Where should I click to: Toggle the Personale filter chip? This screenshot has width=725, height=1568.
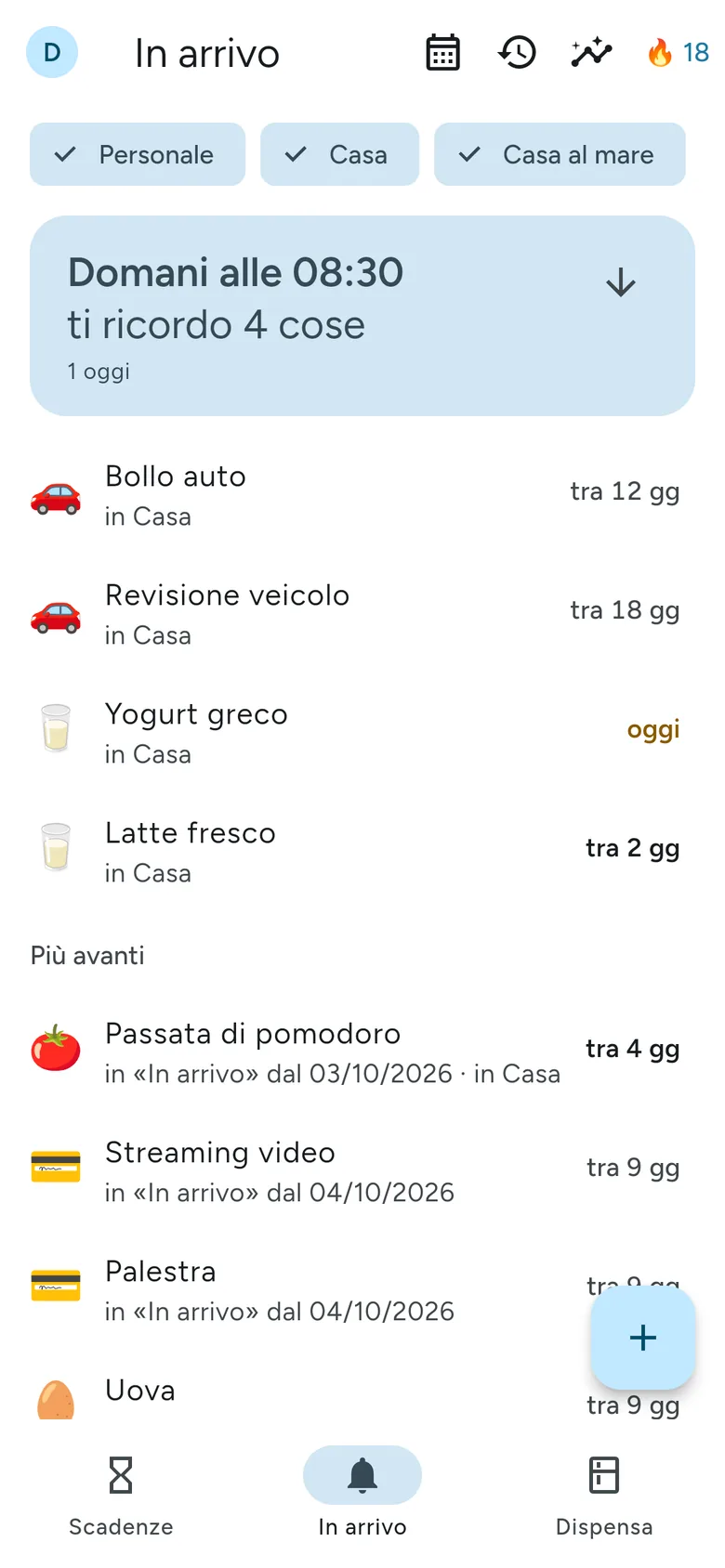138,154
